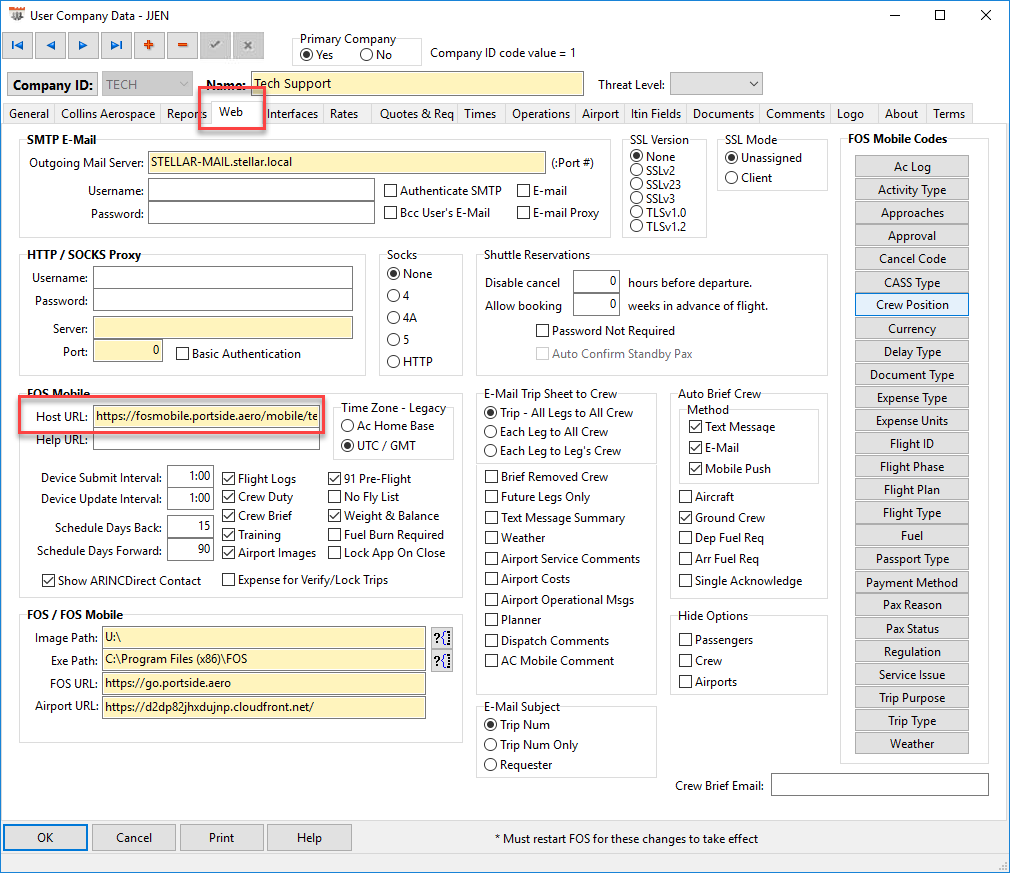Click the Airport URL field
1010x873 pixels.
pyautogui.click(x=264, y=707)
